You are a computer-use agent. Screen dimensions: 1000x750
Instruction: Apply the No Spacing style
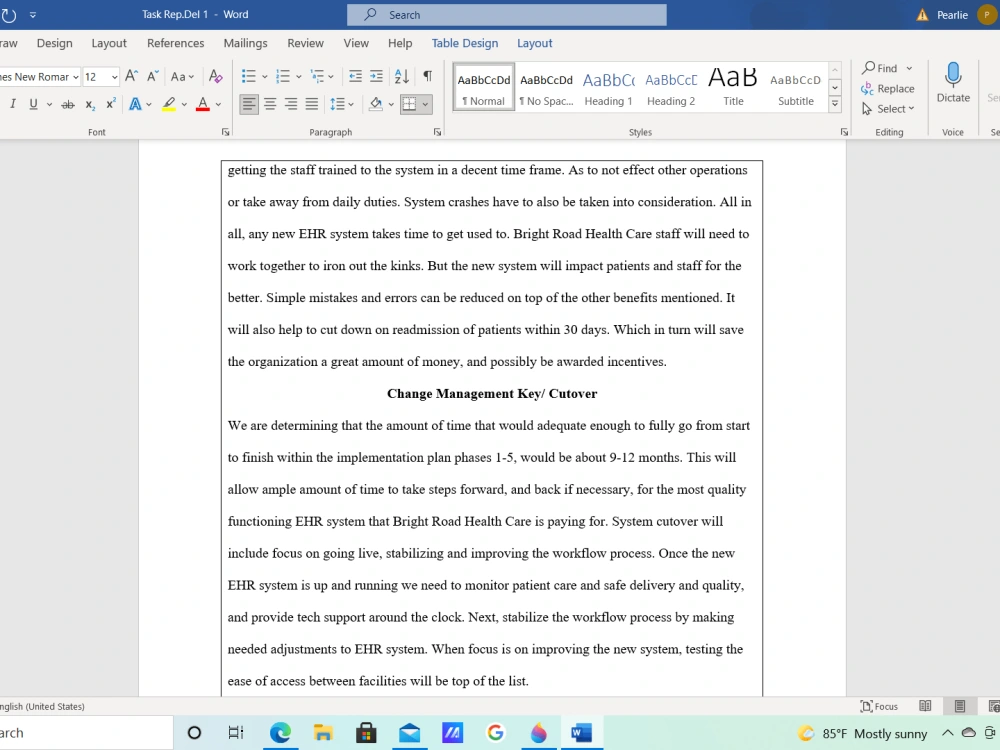click(x=547, y=87)
